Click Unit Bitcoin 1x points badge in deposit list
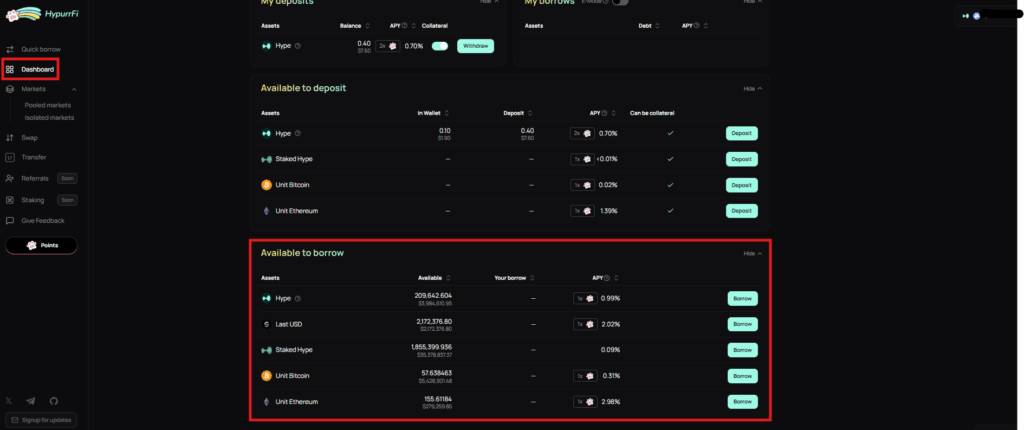Screen dimensions: 1024x430 [x=582, y=186]
